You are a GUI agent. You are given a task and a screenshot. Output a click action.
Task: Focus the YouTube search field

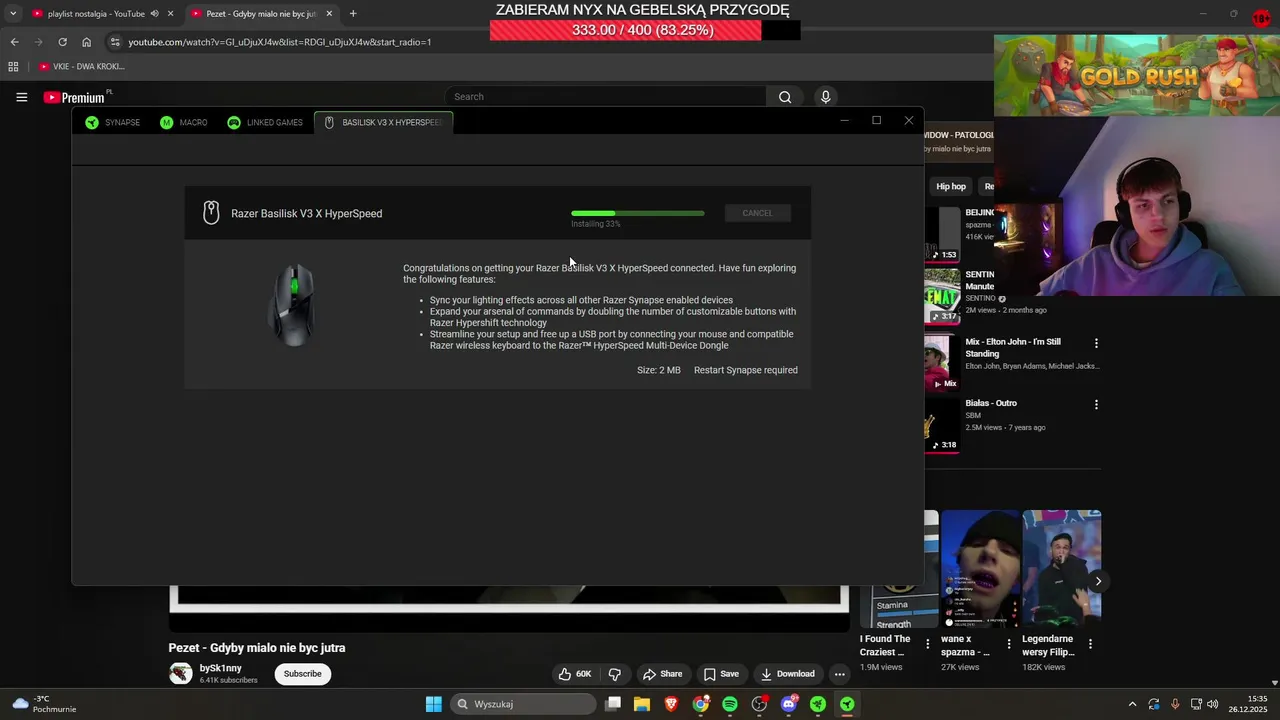click(x=605, y=97)
